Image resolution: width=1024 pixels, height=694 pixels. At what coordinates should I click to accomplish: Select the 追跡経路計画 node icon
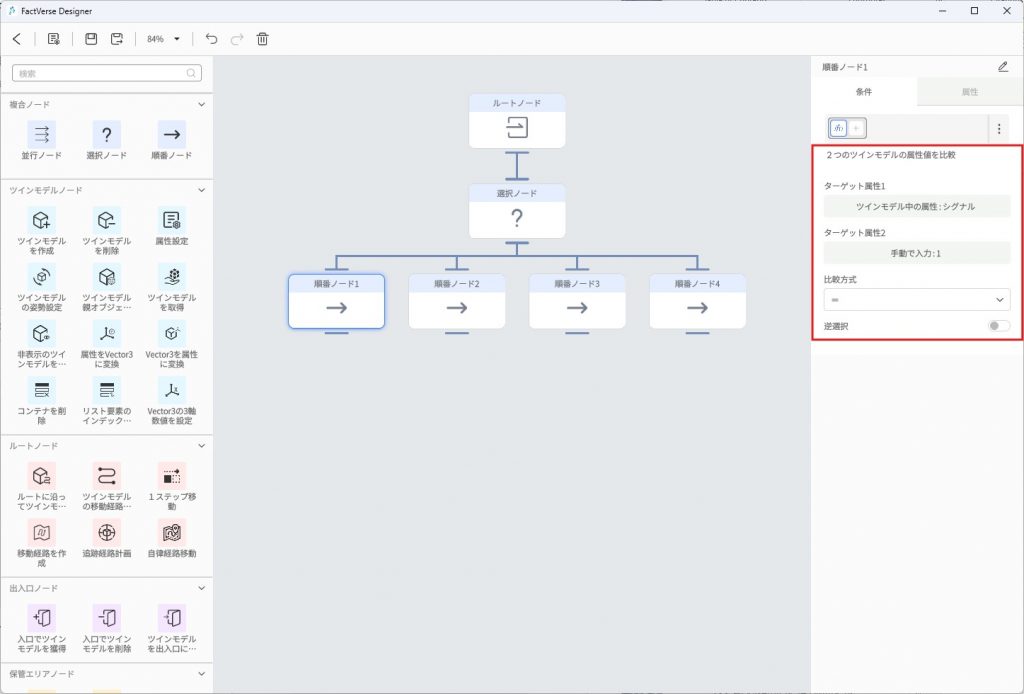106,532
